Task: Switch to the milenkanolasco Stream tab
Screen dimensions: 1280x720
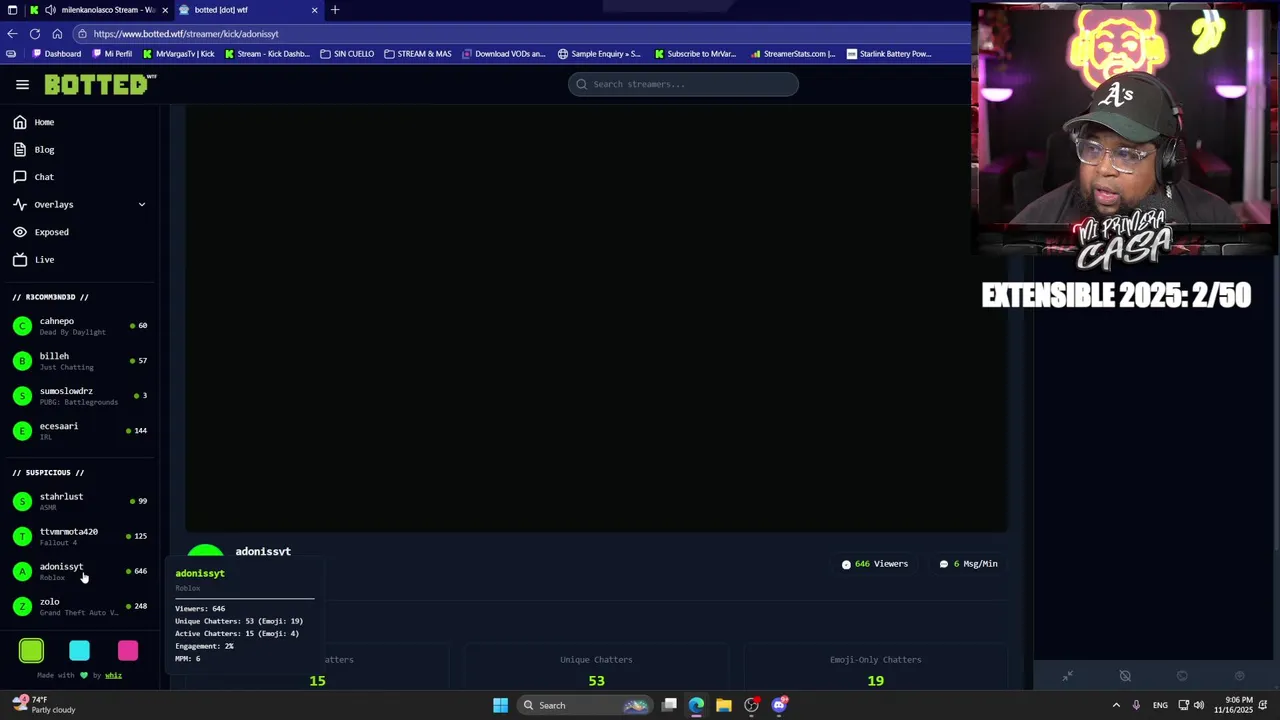Action: click(x=100, y=10)
